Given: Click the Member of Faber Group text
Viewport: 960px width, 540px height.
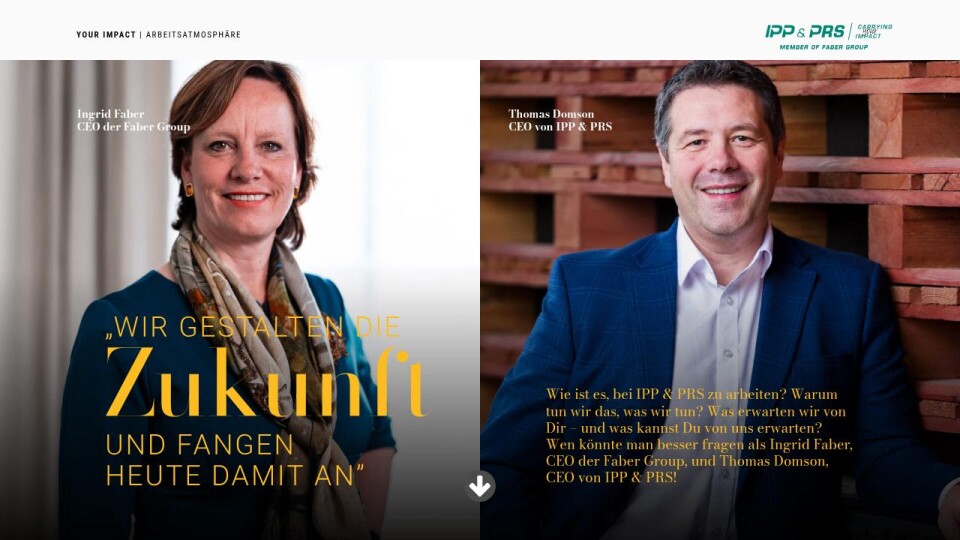Looking at the screenshot, I should pos(823,47).
